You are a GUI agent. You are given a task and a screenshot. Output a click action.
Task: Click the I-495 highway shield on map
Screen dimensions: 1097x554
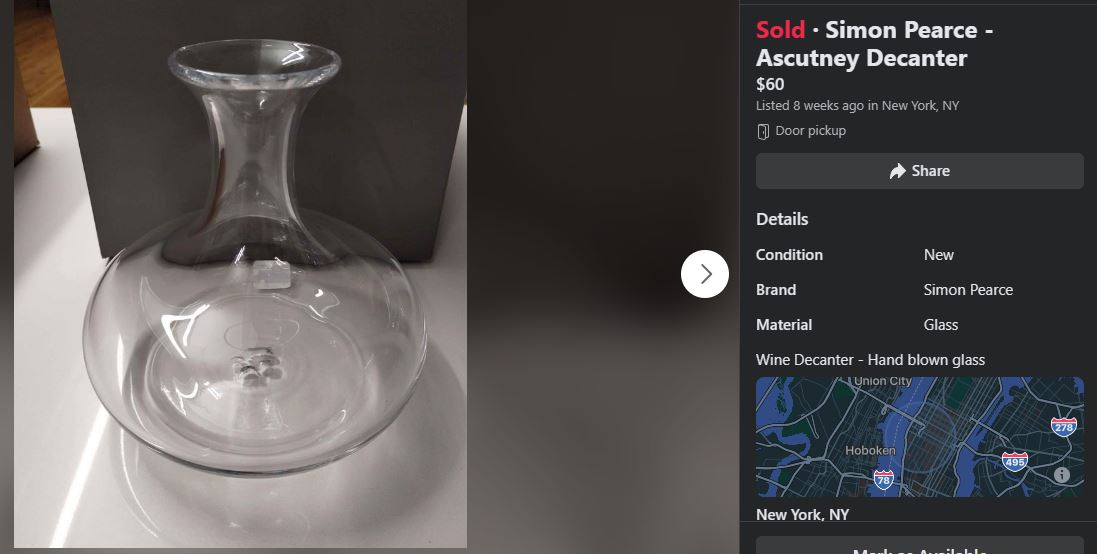point(1014,461)
